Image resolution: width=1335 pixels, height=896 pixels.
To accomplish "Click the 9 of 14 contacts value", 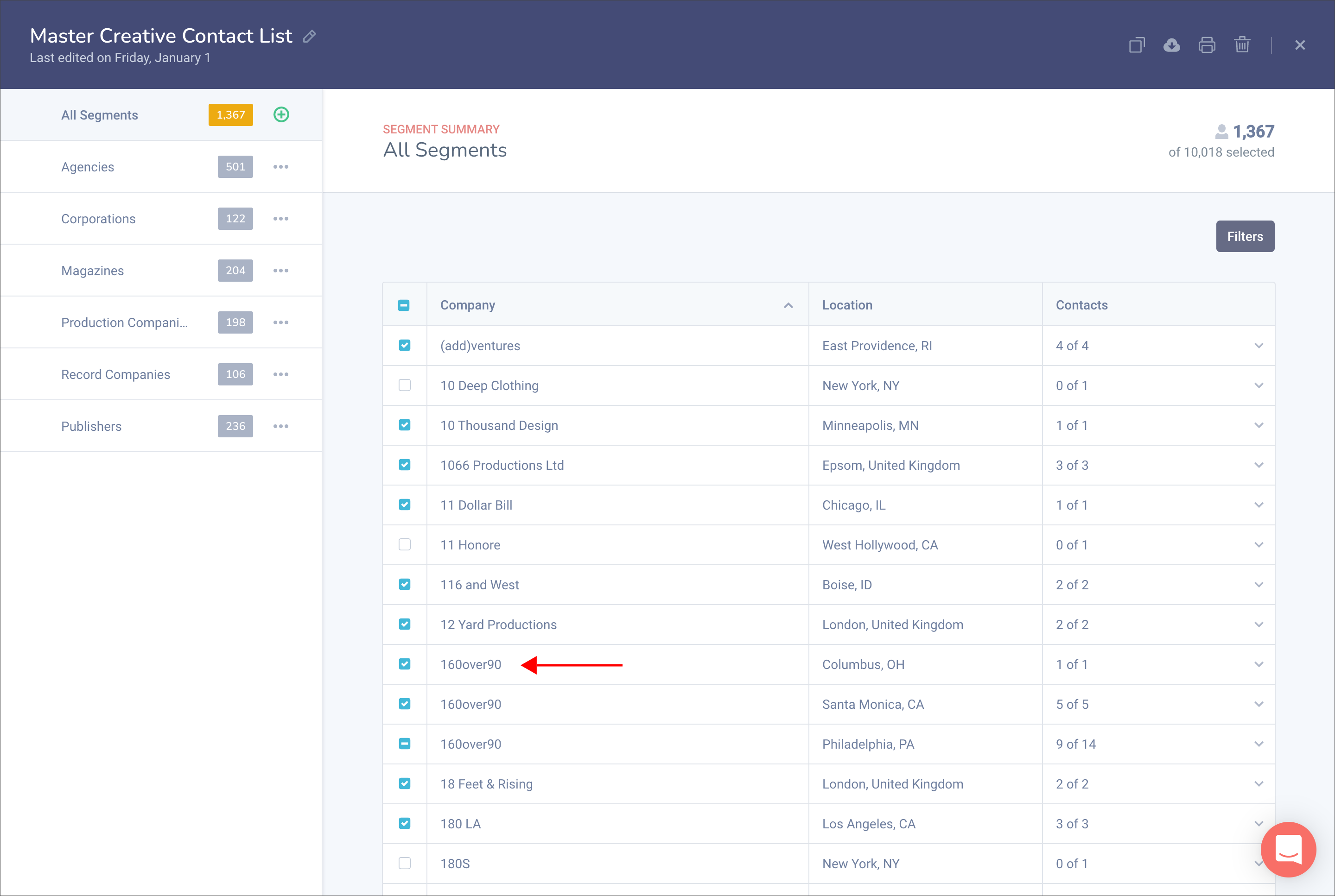I will pos(1075,745).
